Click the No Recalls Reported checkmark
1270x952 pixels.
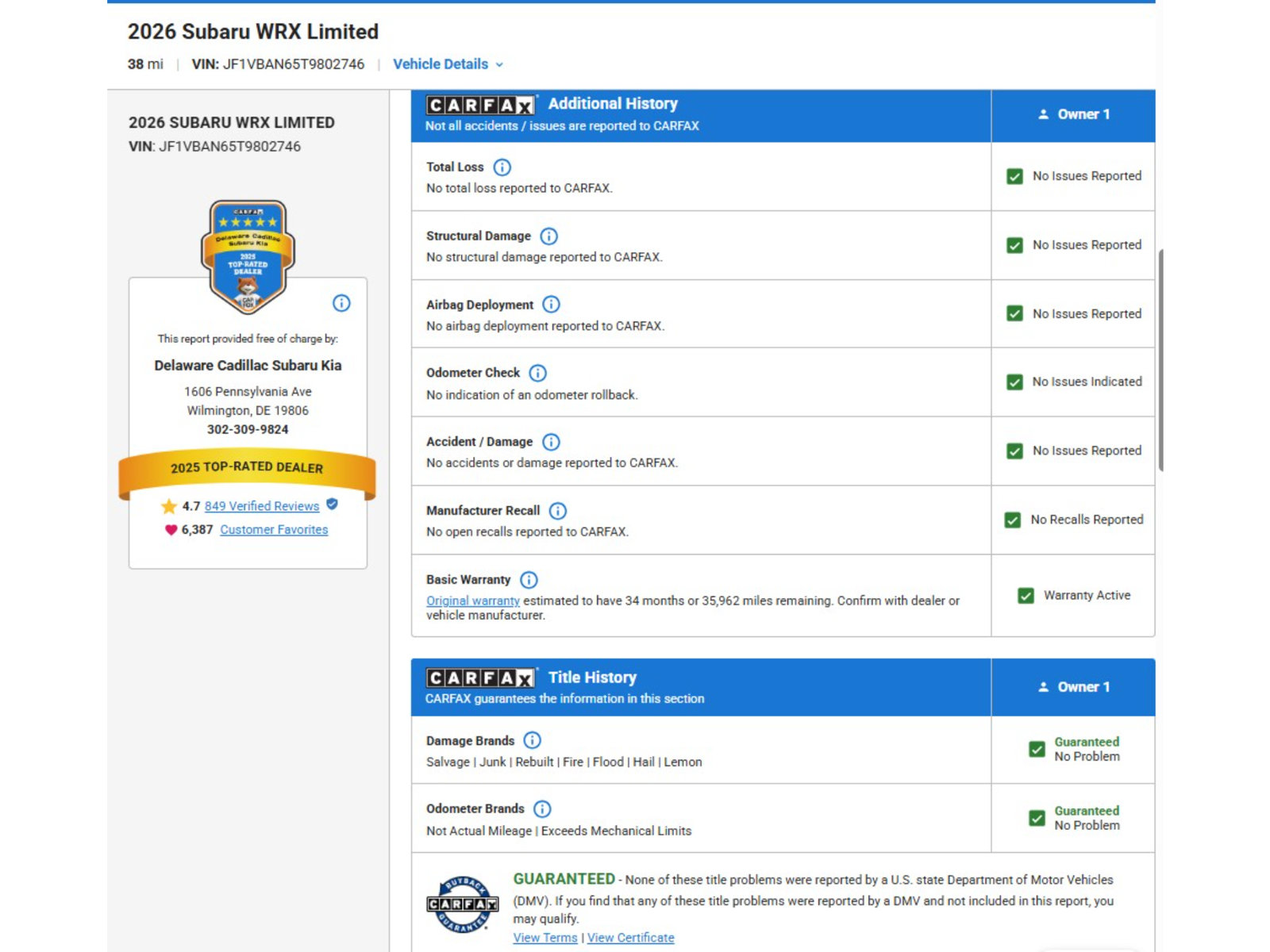tap(1013, 520)
